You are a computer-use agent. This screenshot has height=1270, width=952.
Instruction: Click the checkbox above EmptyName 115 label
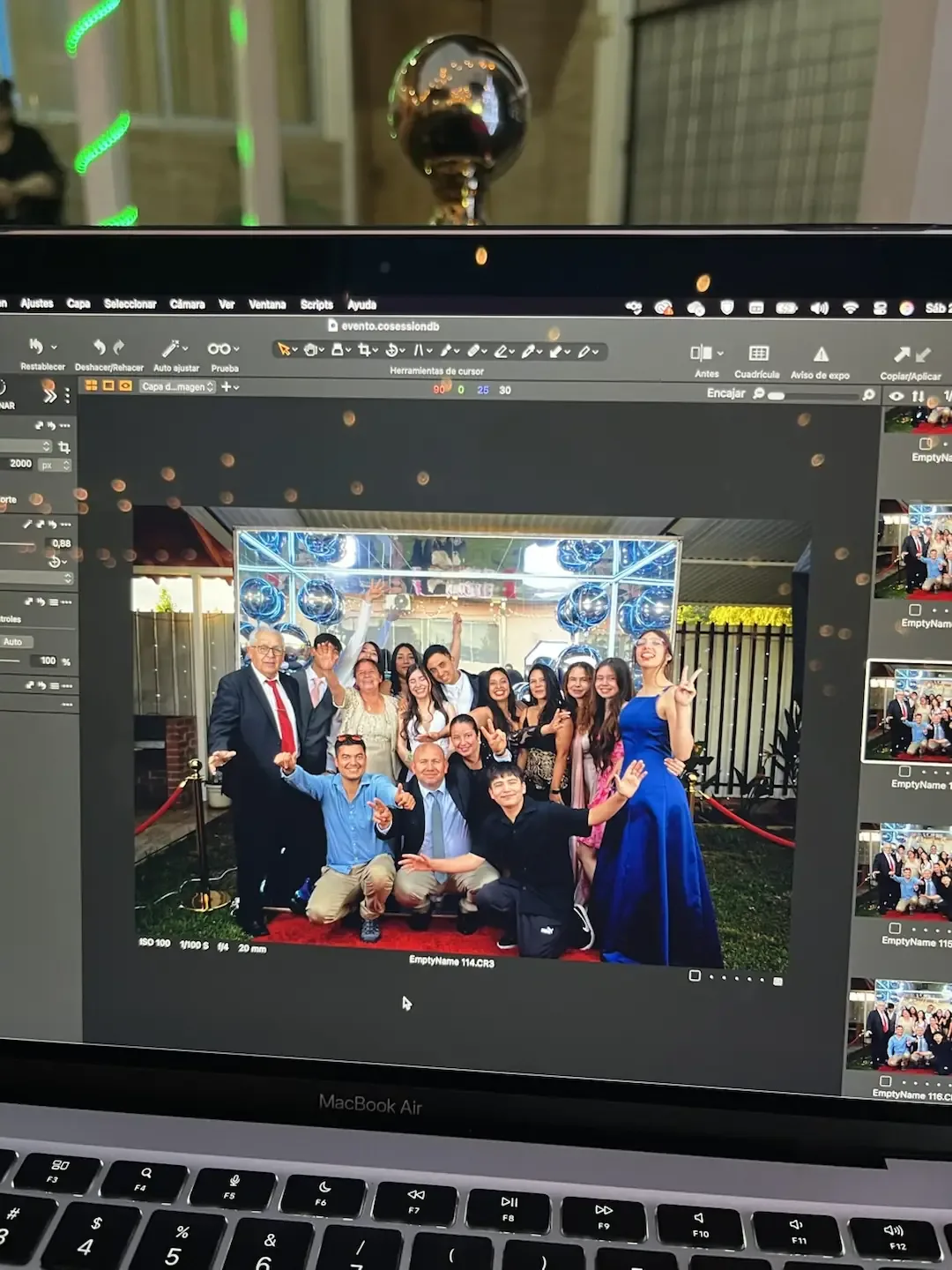tap(895, 928)
